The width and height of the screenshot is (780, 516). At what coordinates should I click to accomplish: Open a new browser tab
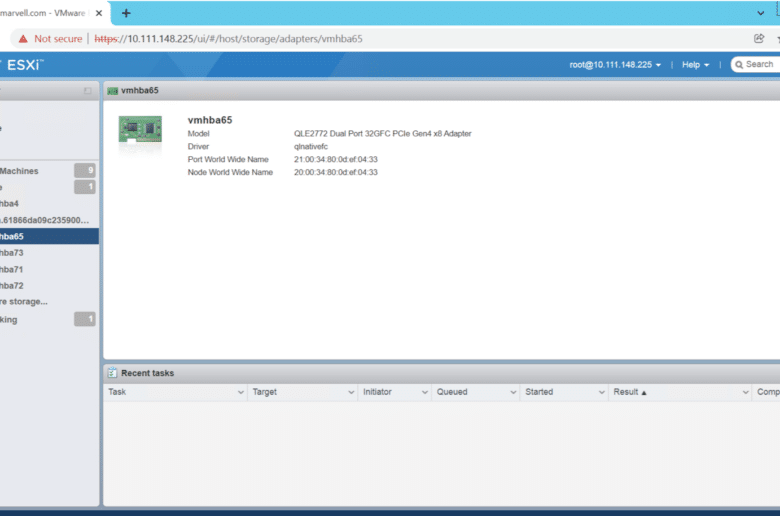(x=126, y=13)
